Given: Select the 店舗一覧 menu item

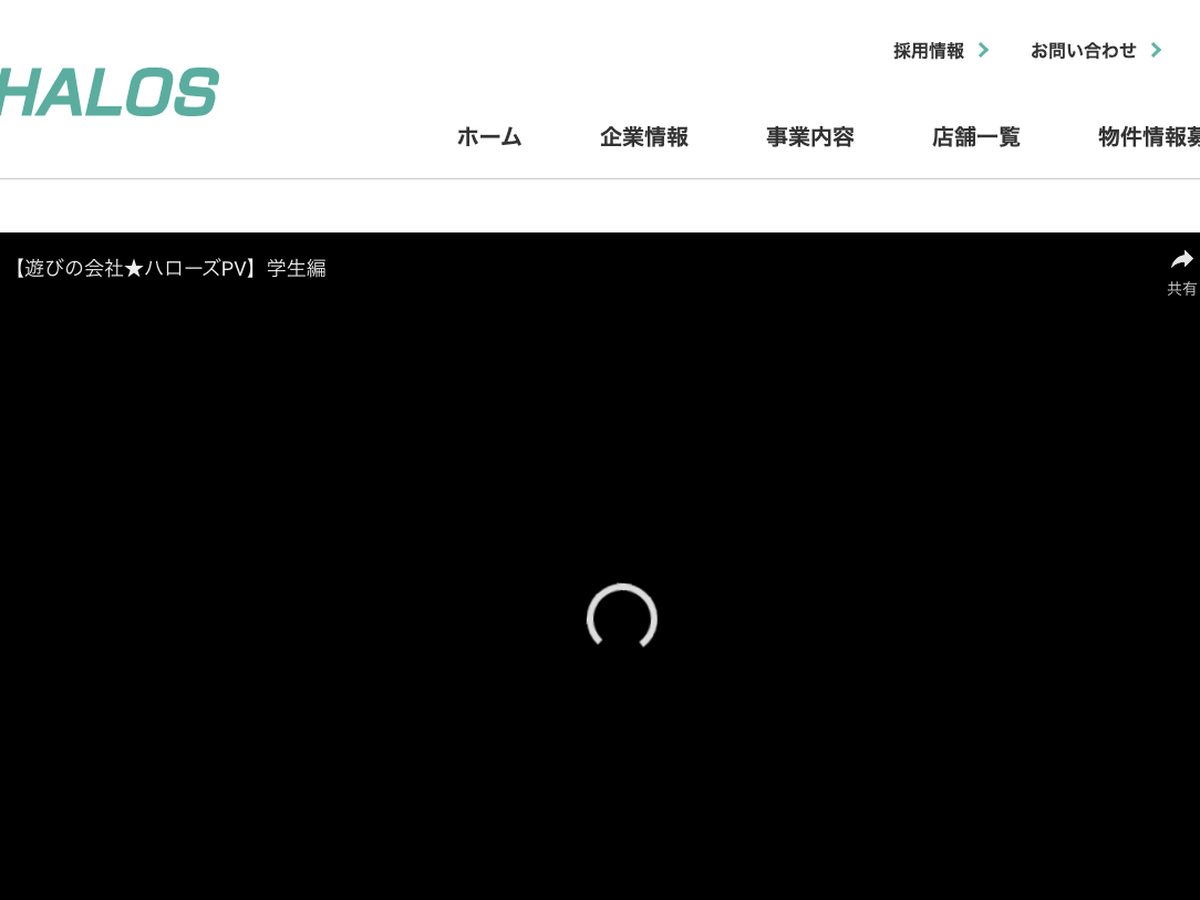Looking at the screenshot, I should coord(976,137).
